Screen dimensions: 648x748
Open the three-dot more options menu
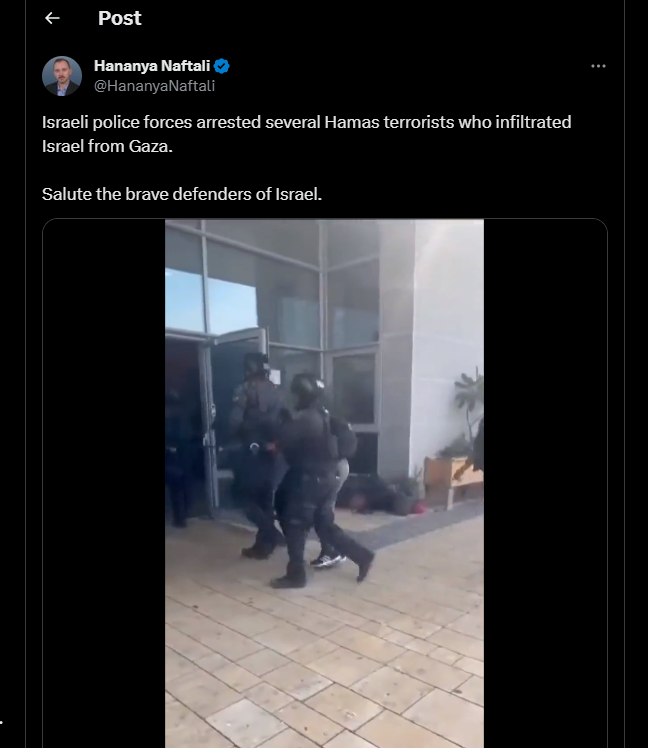coord(598,66)
